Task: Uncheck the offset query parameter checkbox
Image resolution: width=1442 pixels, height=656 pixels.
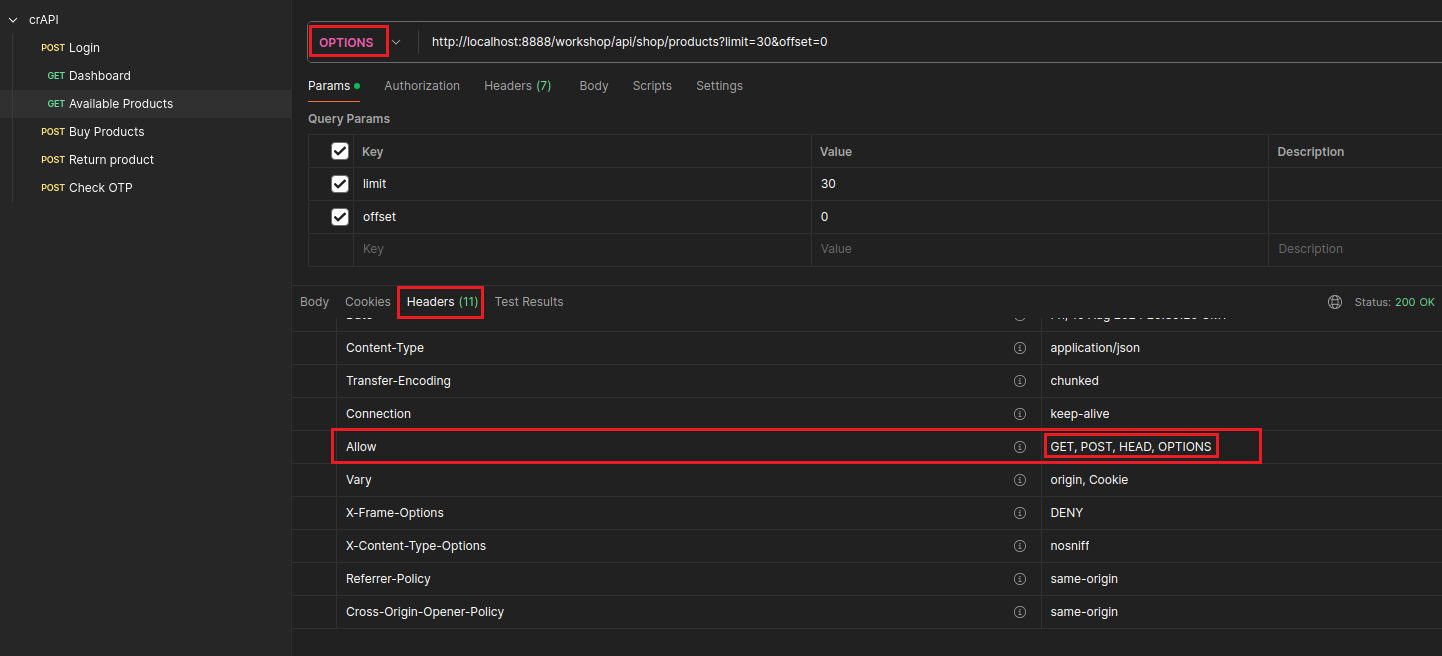Action: click(340, 217)
